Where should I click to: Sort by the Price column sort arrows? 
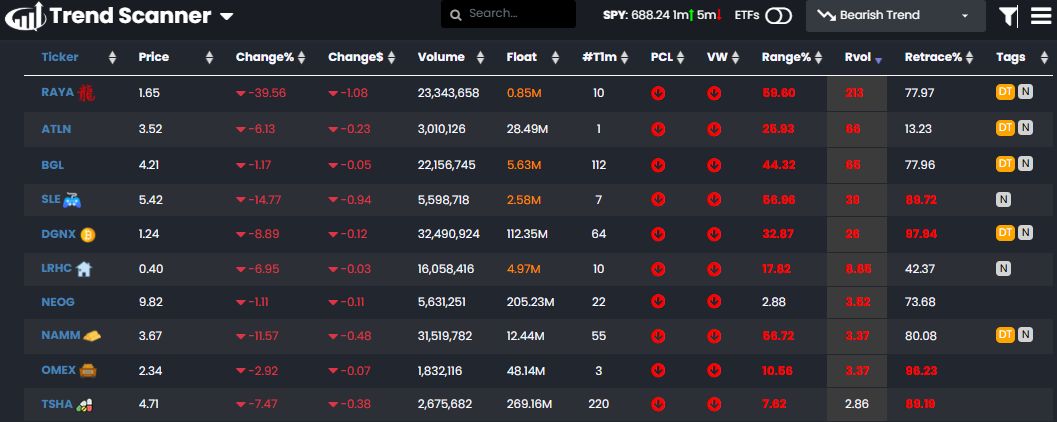209,58
